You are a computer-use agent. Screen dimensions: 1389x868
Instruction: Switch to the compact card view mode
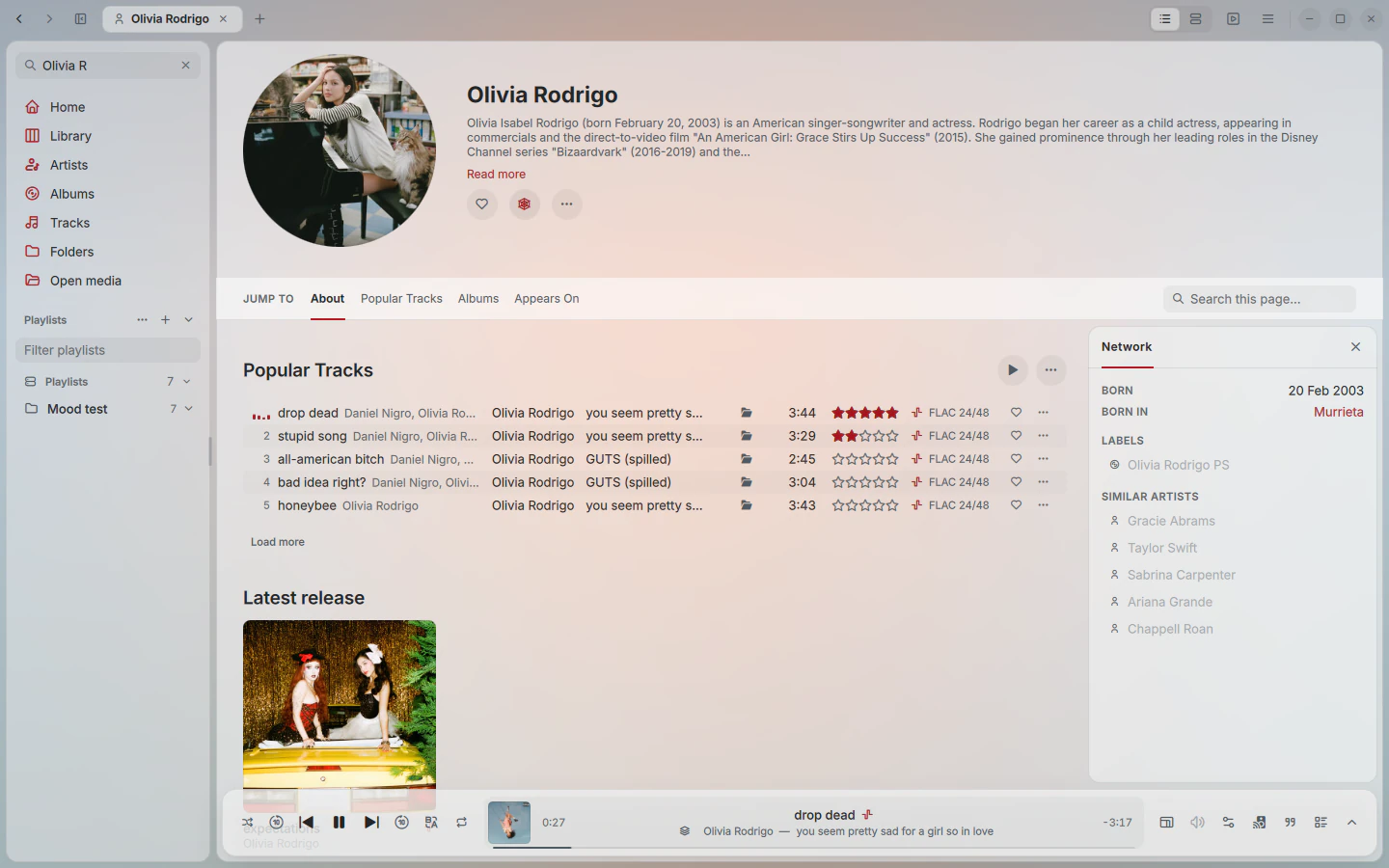tap(1196, 19)
